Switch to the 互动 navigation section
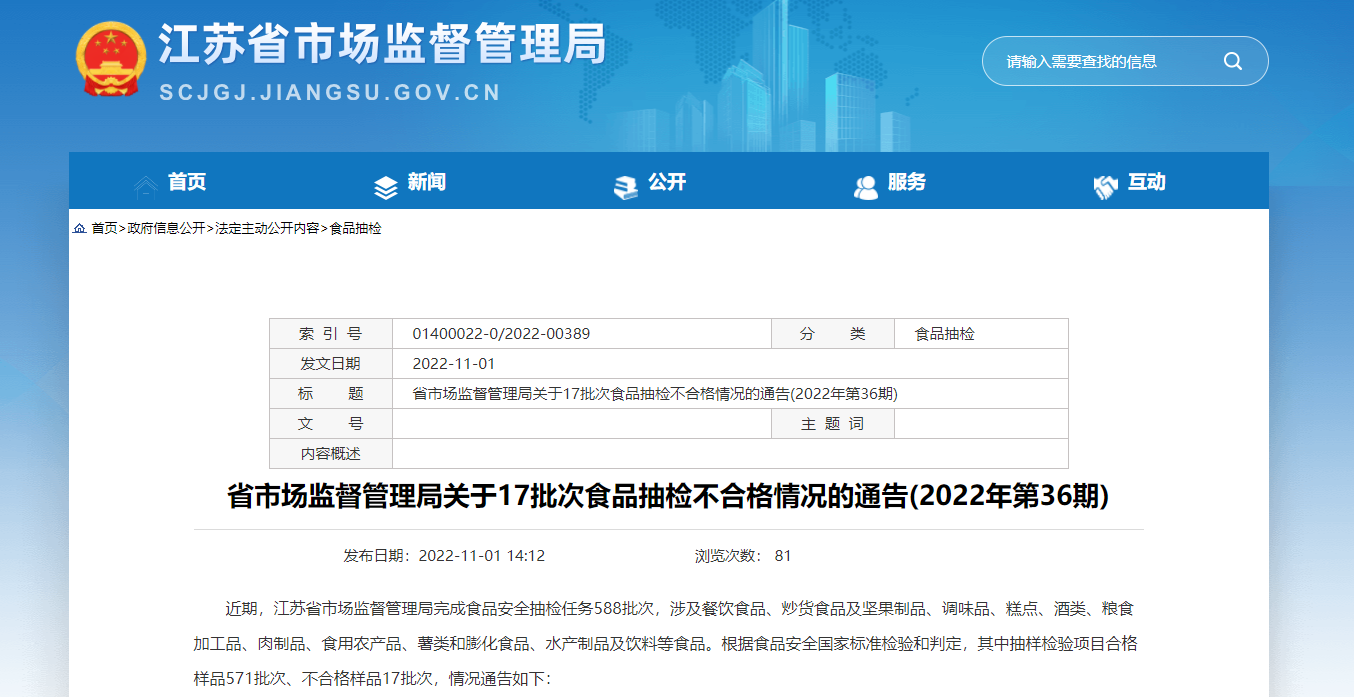 click(1147, 182)
